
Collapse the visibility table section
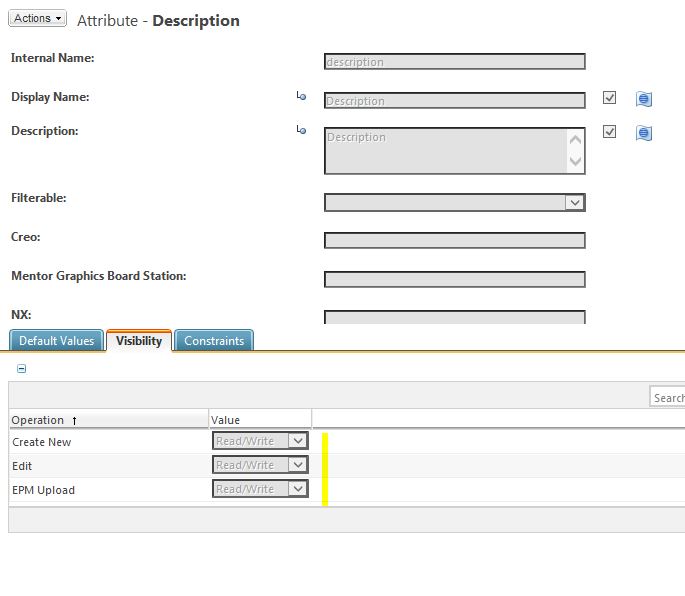(x=21, y=369)
